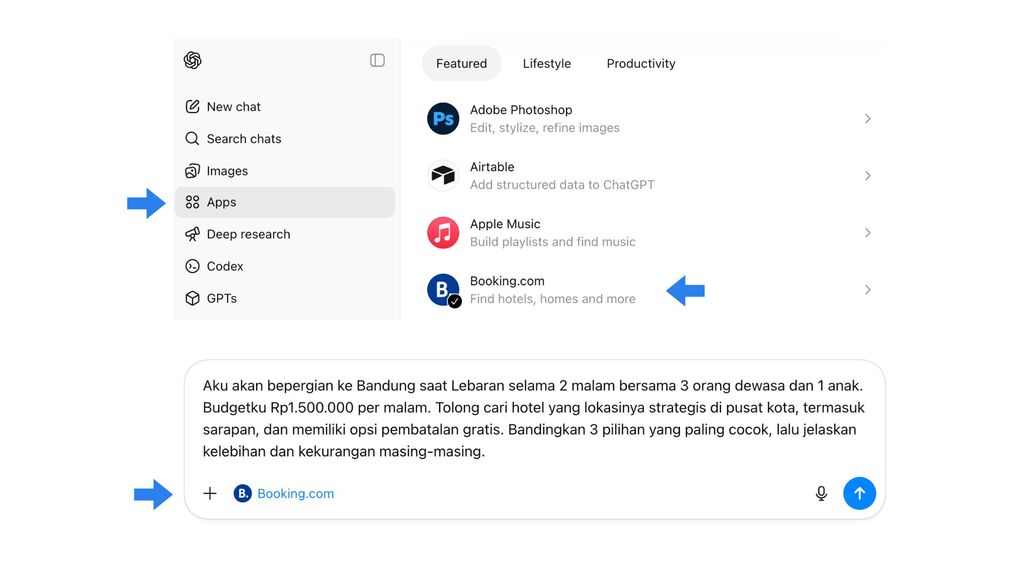Open the attachment menu with the plus icon
1024x576 pixels.
click(x=210, y=493)
